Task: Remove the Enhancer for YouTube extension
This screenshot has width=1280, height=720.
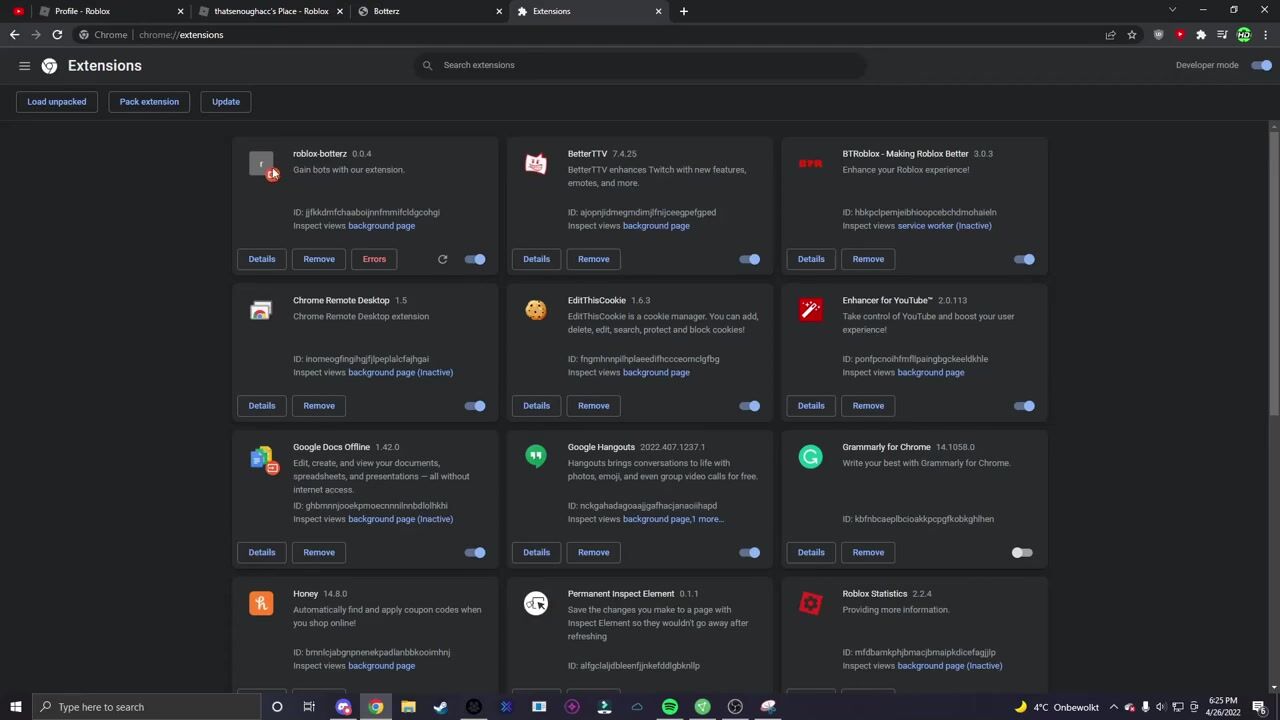Action: point(868,406)
